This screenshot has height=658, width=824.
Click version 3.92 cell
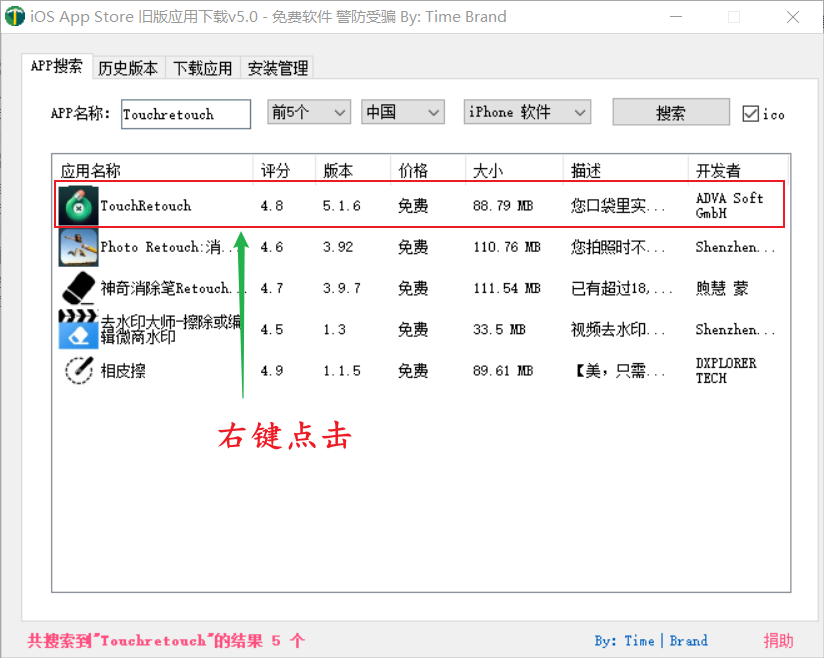click(x=338, y=247)
